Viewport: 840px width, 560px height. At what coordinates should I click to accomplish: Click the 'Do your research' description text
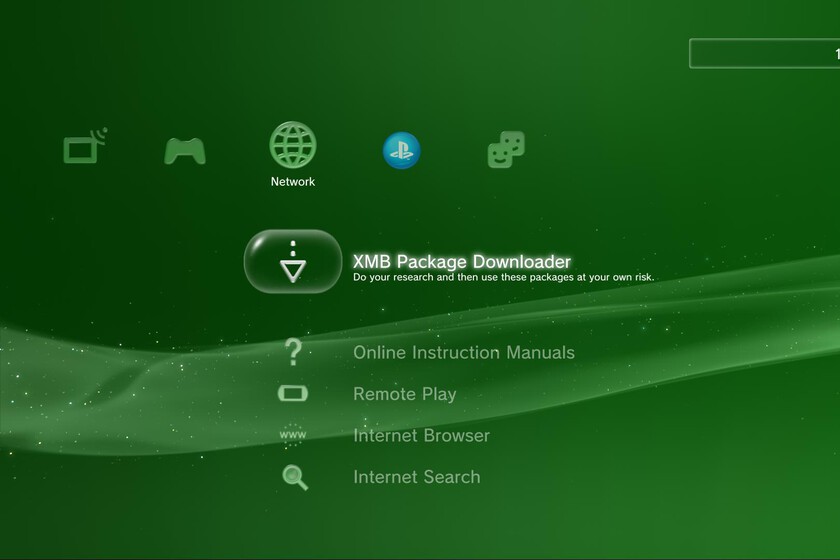point(503,278)
